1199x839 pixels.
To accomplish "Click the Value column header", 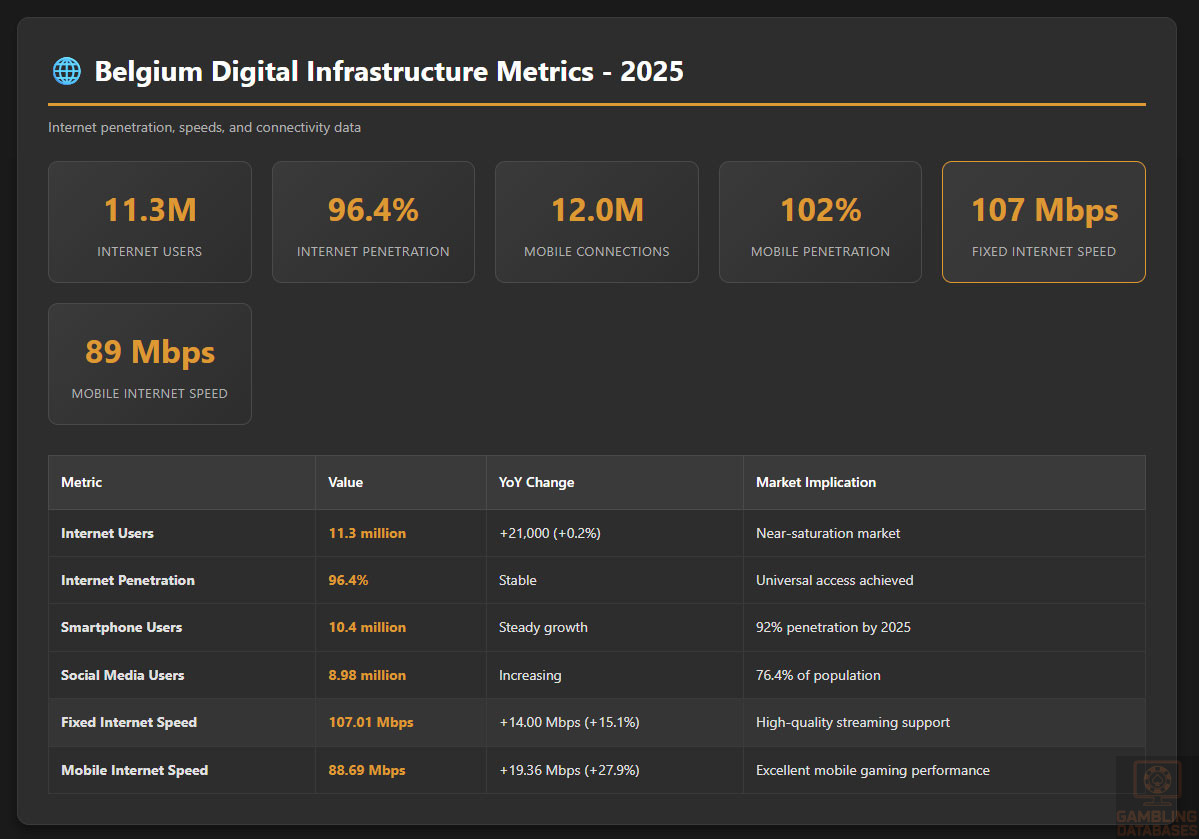I will point(345,482).
